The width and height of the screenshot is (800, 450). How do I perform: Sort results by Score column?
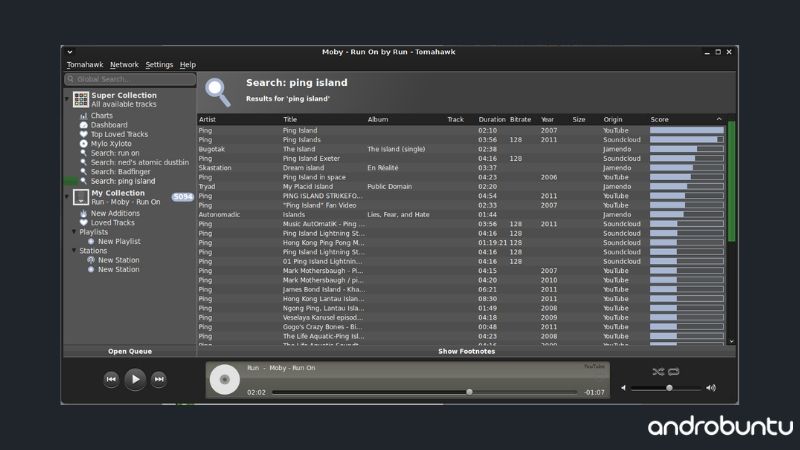(x=659, y=119)
